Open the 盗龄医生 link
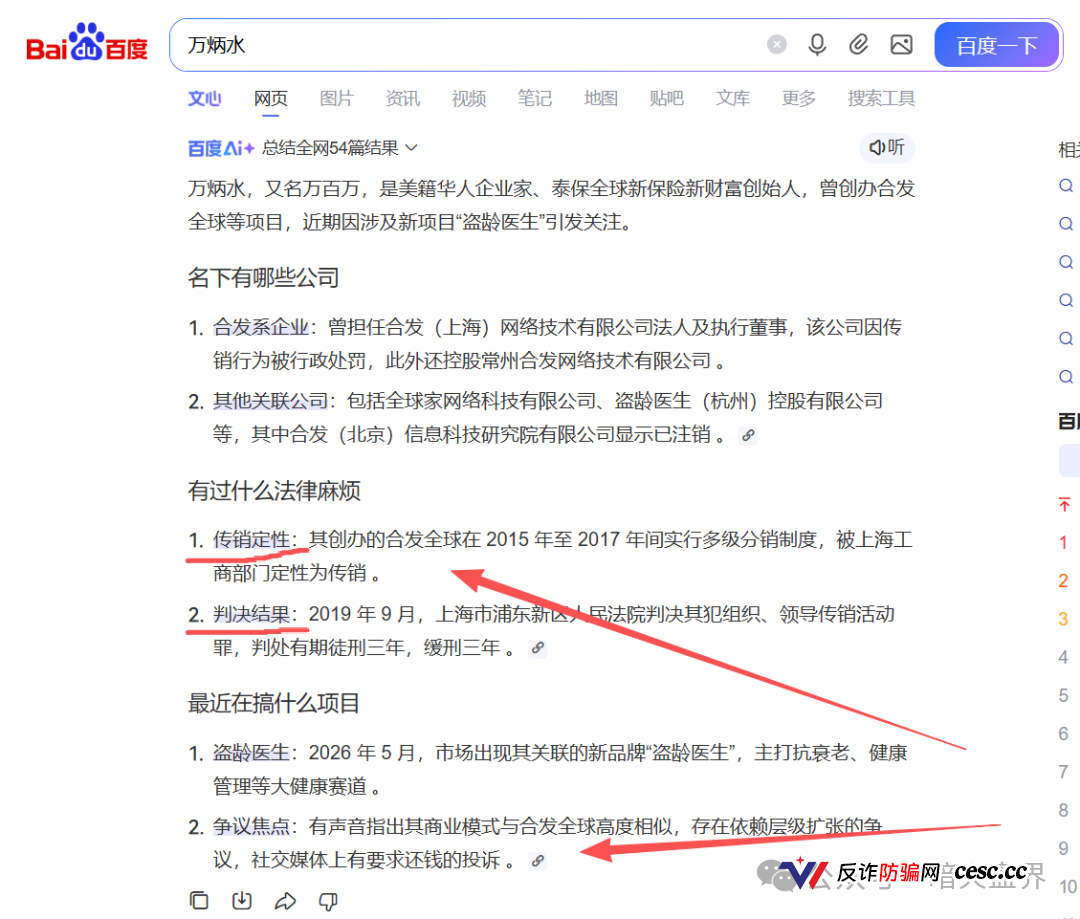 click(251, 752)
